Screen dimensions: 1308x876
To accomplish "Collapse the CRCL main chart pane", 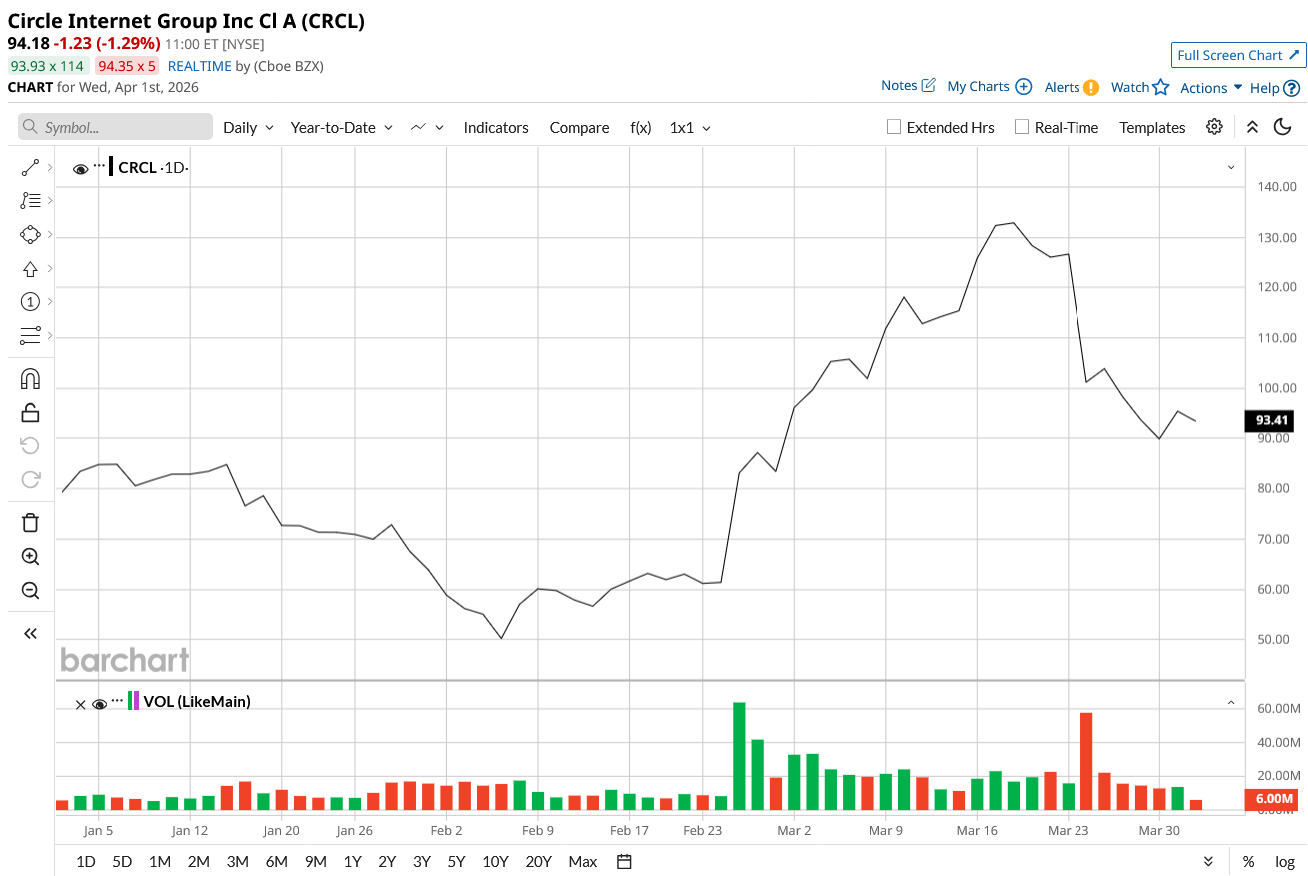I will (1231, 167).
